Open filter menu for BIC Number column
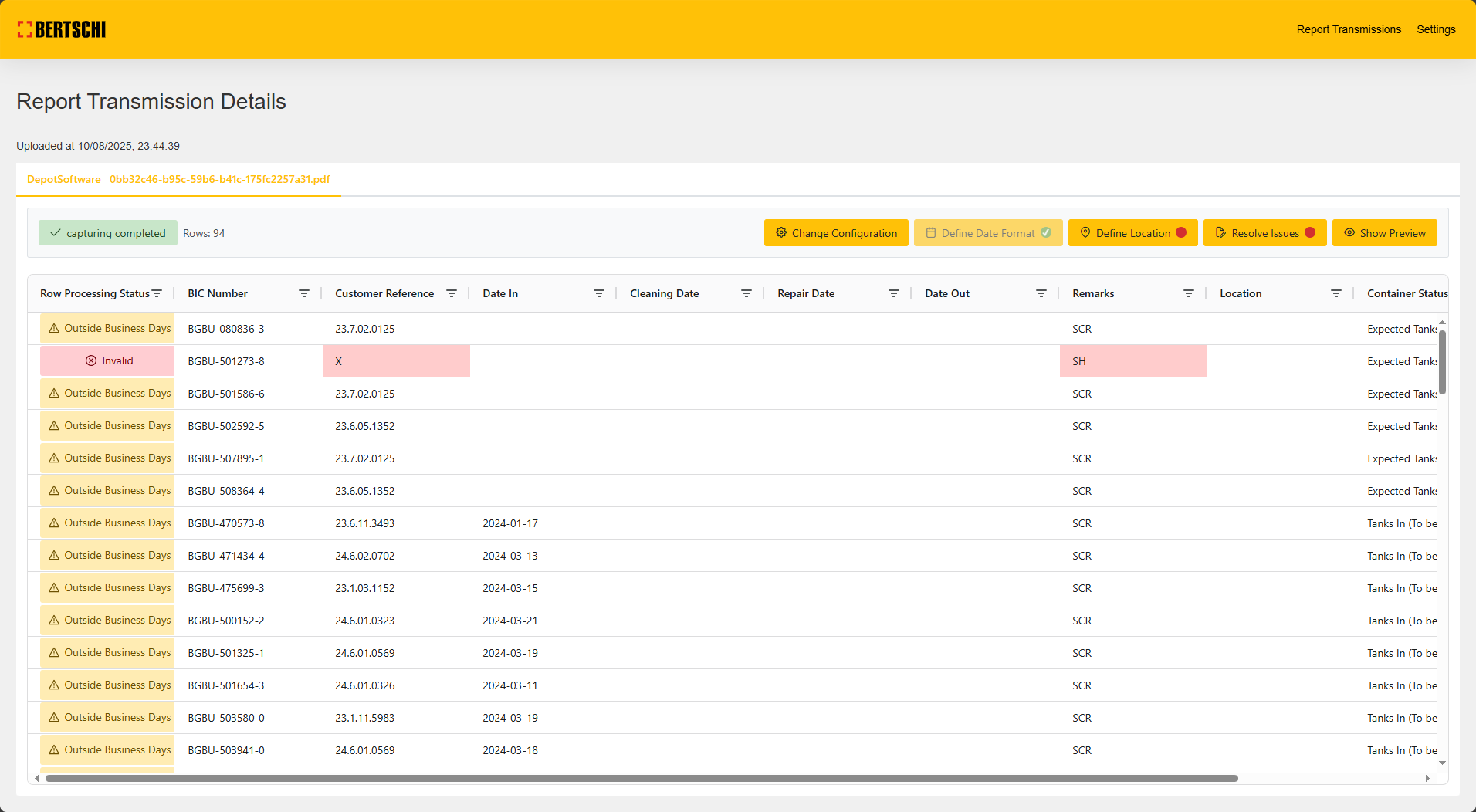The width and height of the screenshot is (1476, 812). (304, 293)
